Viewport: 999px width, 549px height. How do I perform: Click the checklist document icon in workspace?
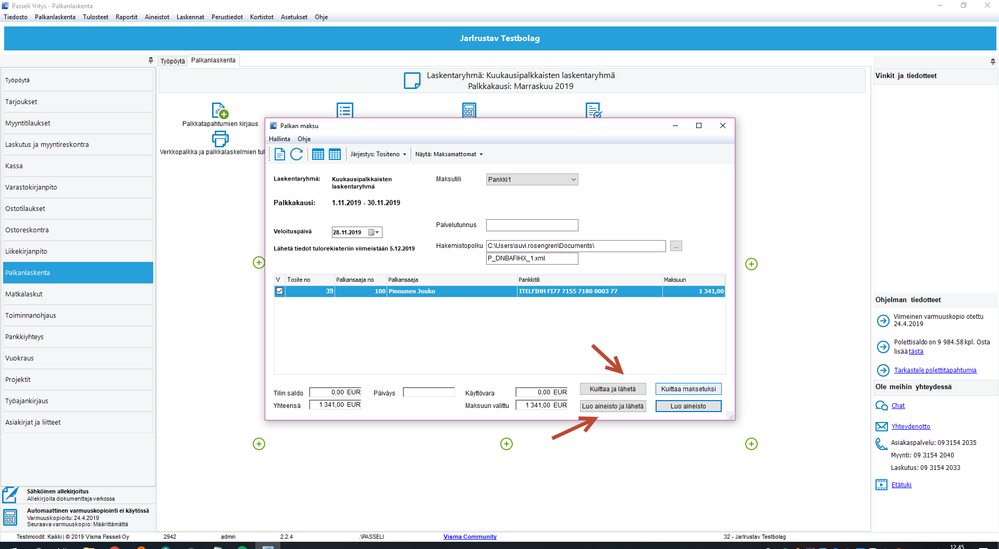(593, 110)
